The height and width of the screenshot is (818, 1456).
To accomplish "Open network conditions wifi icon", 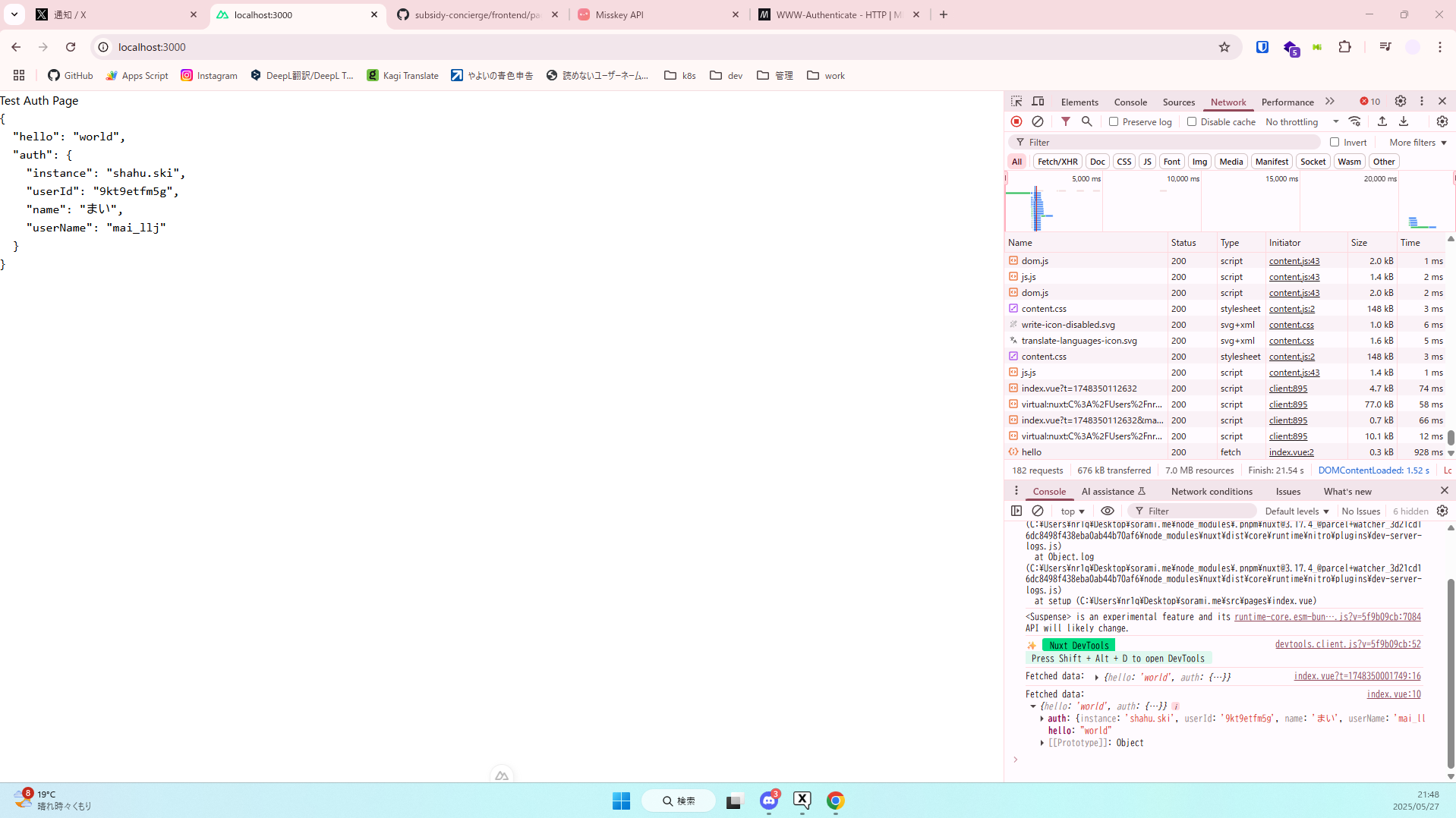I will click(1355, 121).
